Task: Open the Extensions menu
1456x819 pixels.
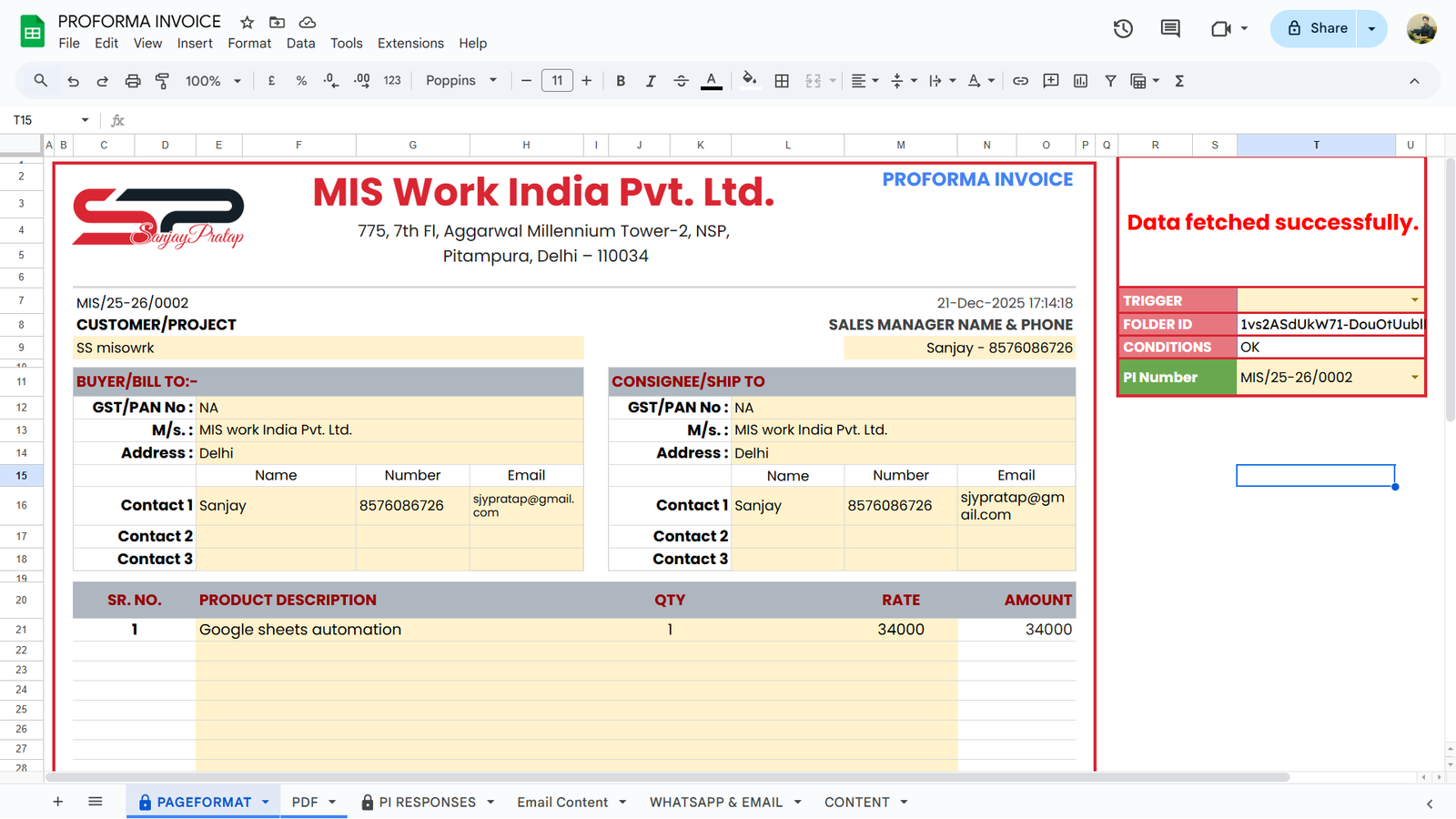Action: 410,43
